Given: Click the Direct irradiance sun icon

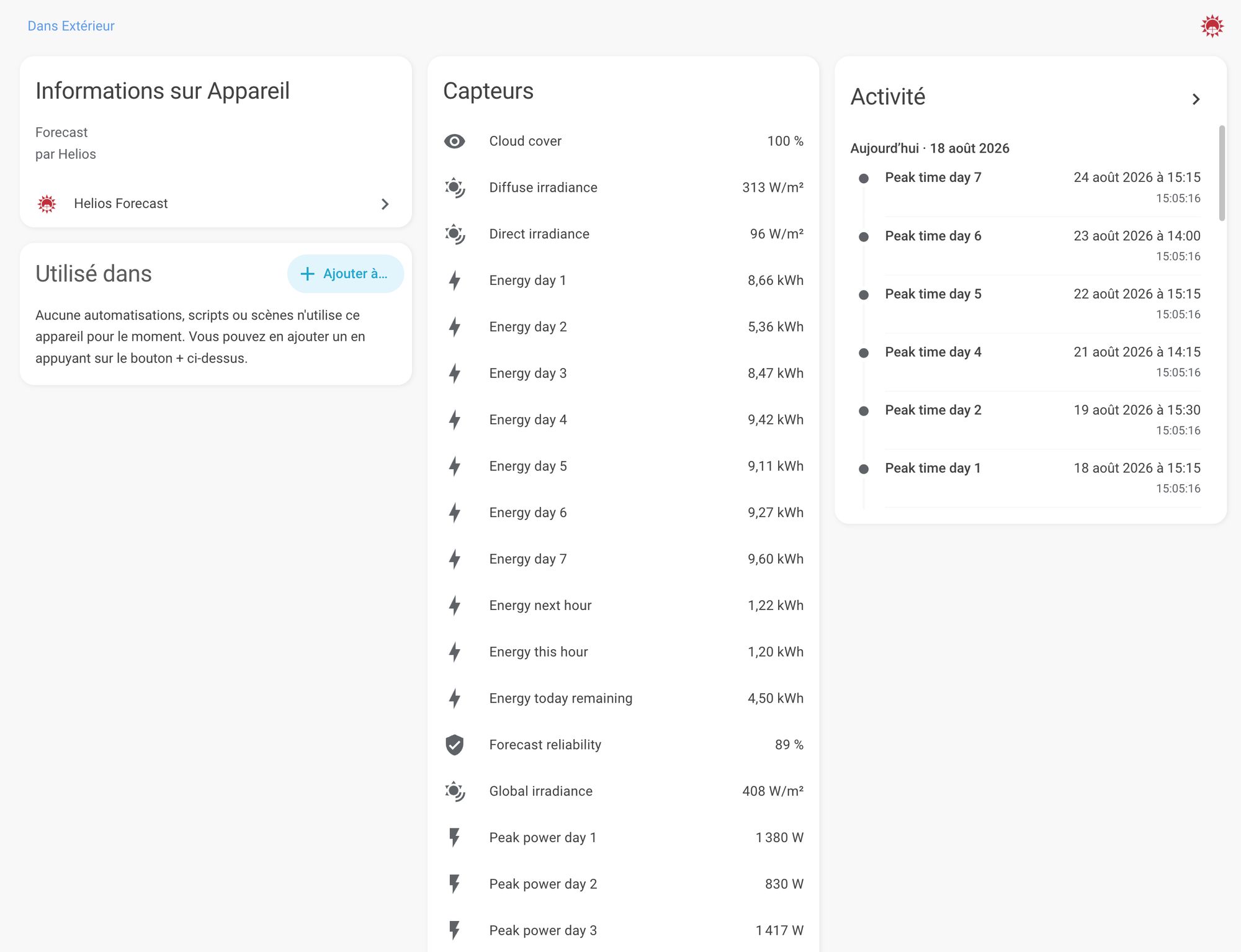Looking at the screenshot, I should [x=455, y=235].
